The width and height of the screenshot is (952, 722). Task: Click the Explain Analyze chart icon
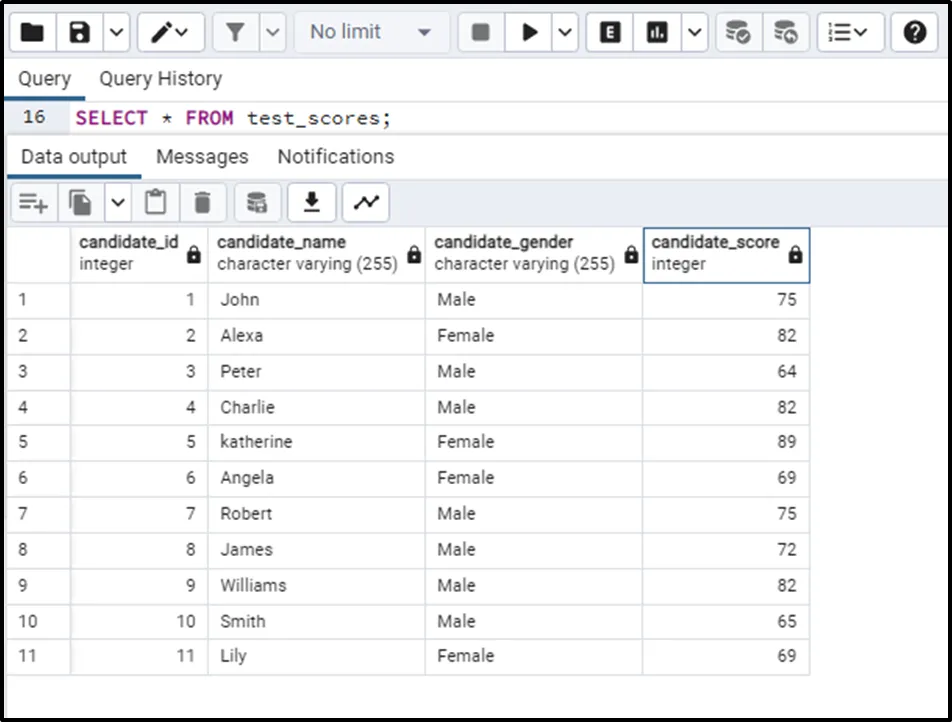pyautogui.click(x=657, y=33)
